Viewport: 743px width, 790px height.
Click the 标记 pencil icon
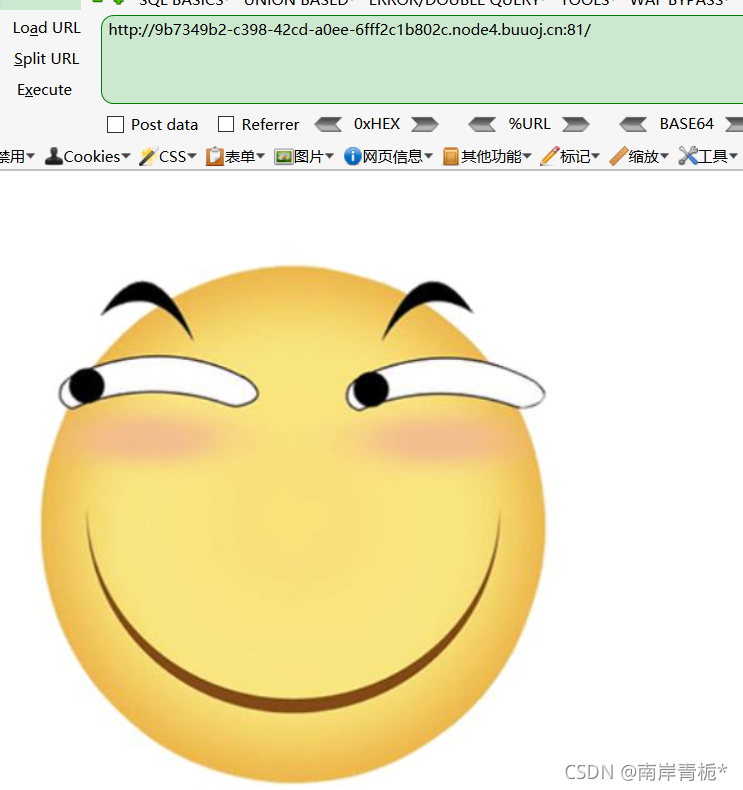tap(549, 156)
